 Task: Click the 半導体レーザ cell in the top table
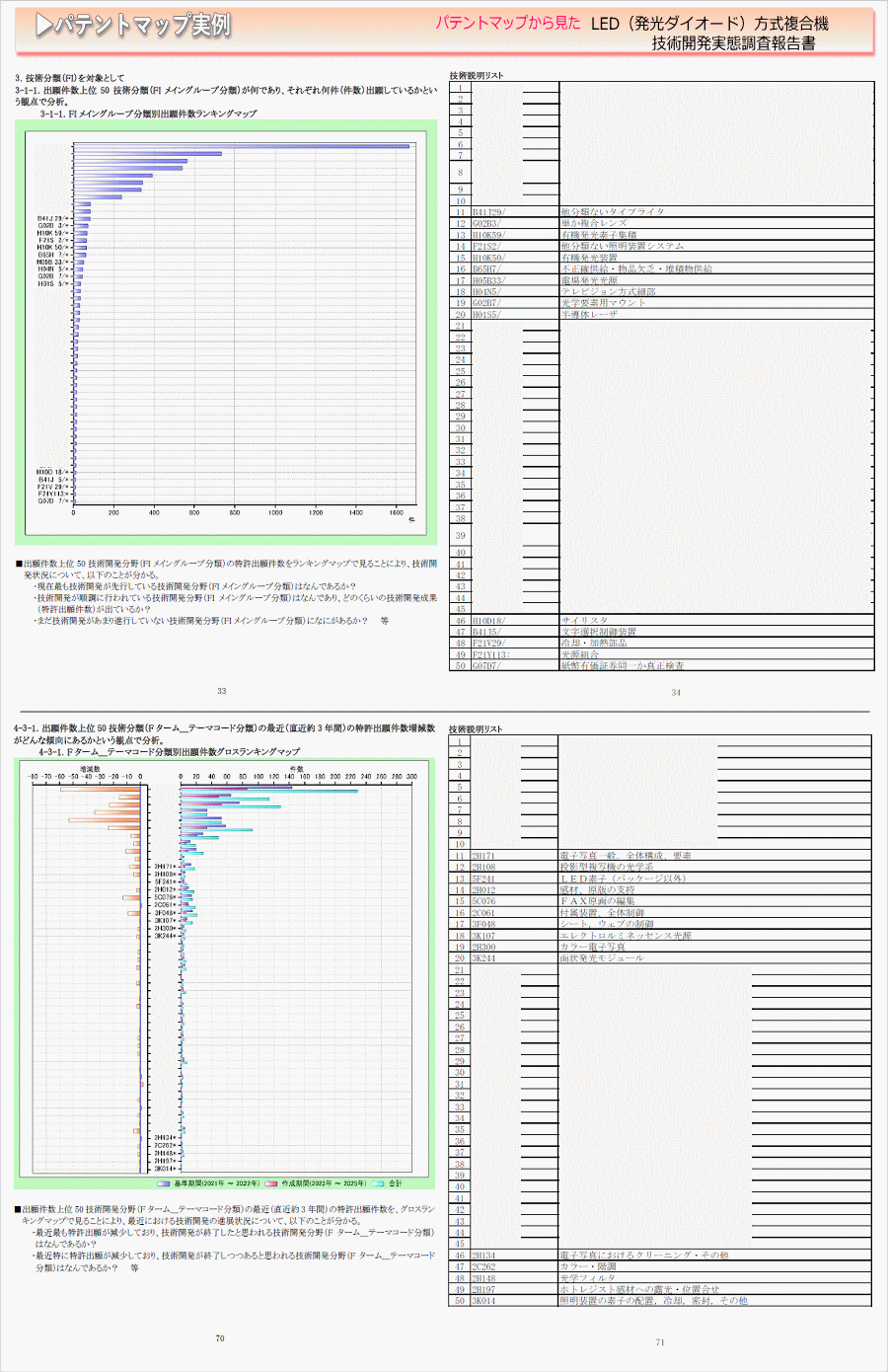[589, 315]
